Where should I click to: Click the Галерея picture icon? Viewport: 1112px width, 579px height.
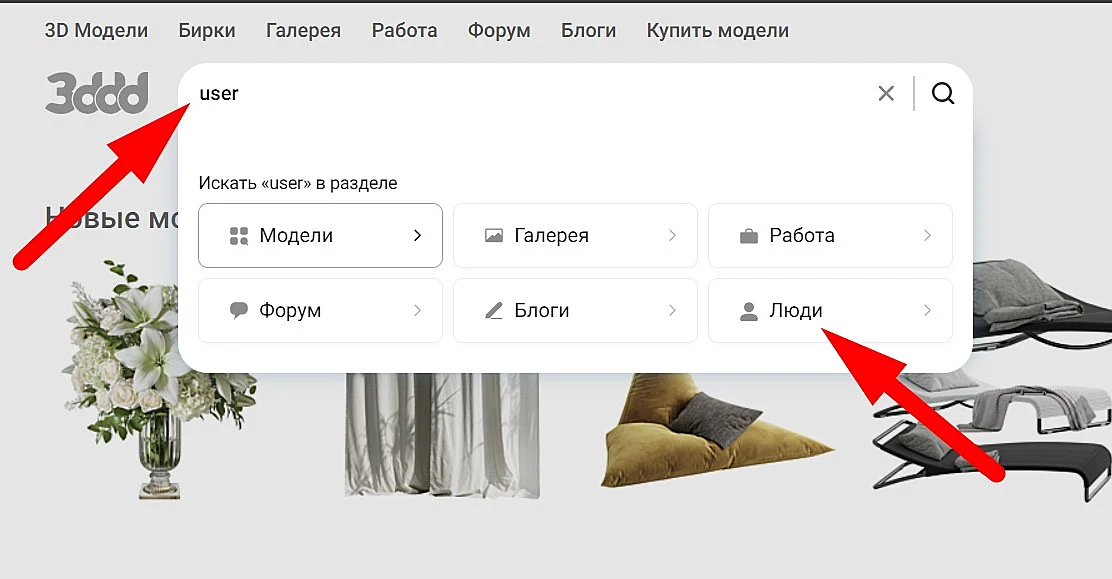tap(494, 236)
